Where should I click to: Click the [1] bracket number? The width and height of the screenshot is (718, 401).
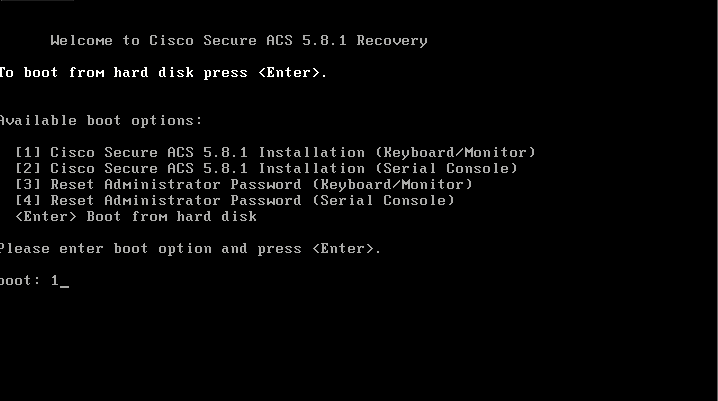point(28,152)
